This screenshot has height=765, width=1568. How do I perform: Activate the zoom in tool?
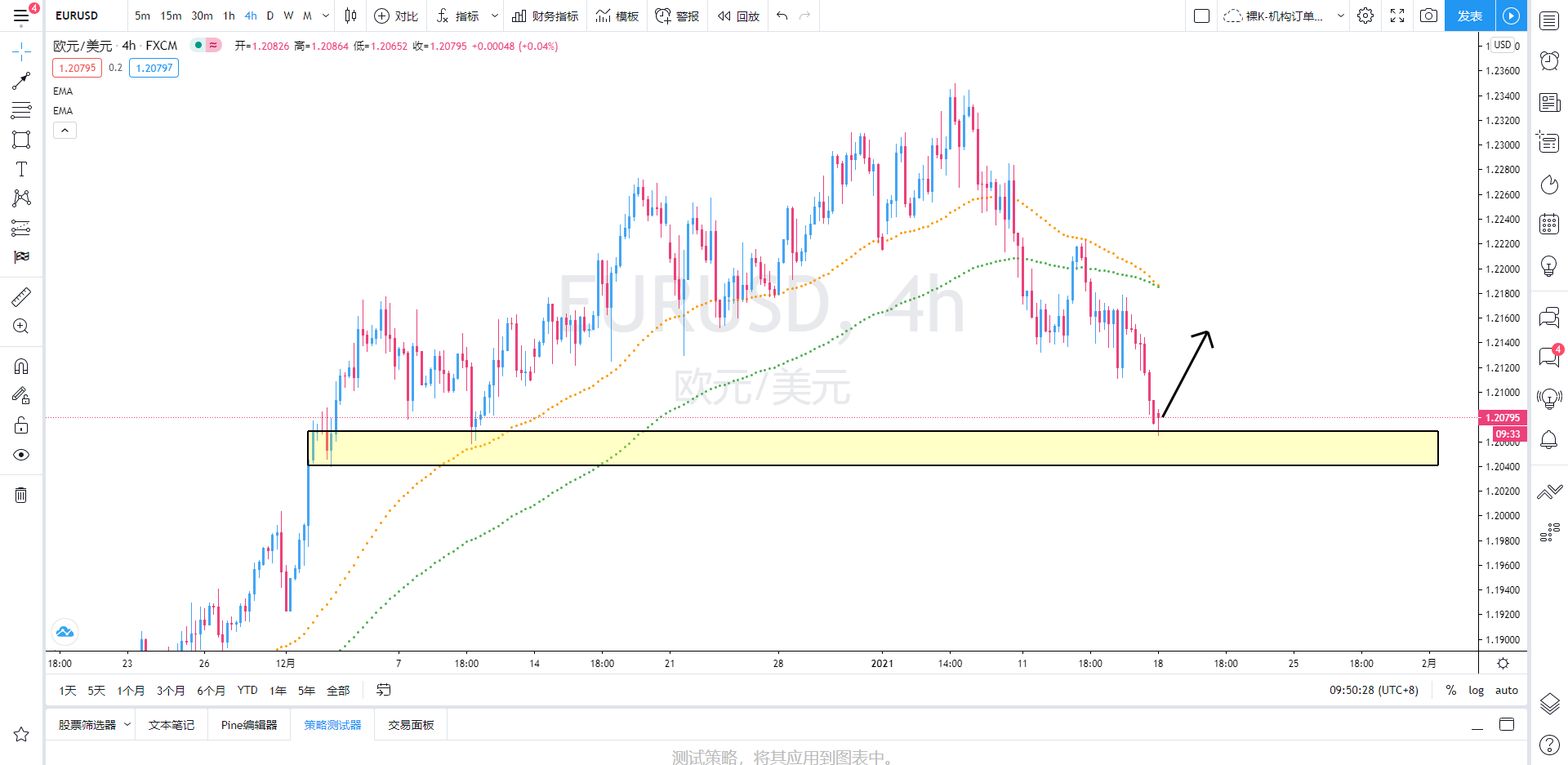tap(21, 327)
